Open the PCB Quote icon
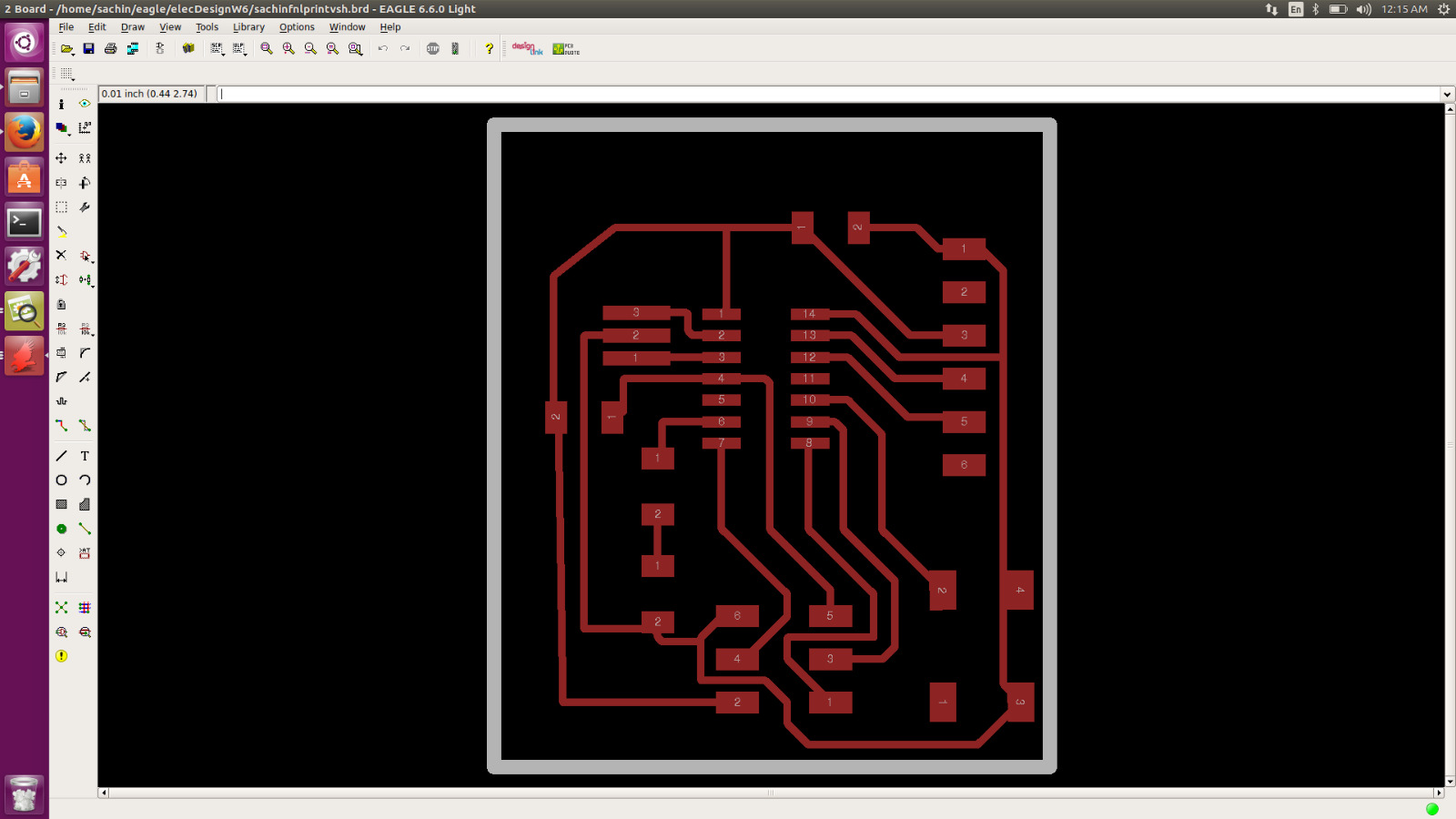The width and height of the screenshot is (1456, 819). click(565, 48)
